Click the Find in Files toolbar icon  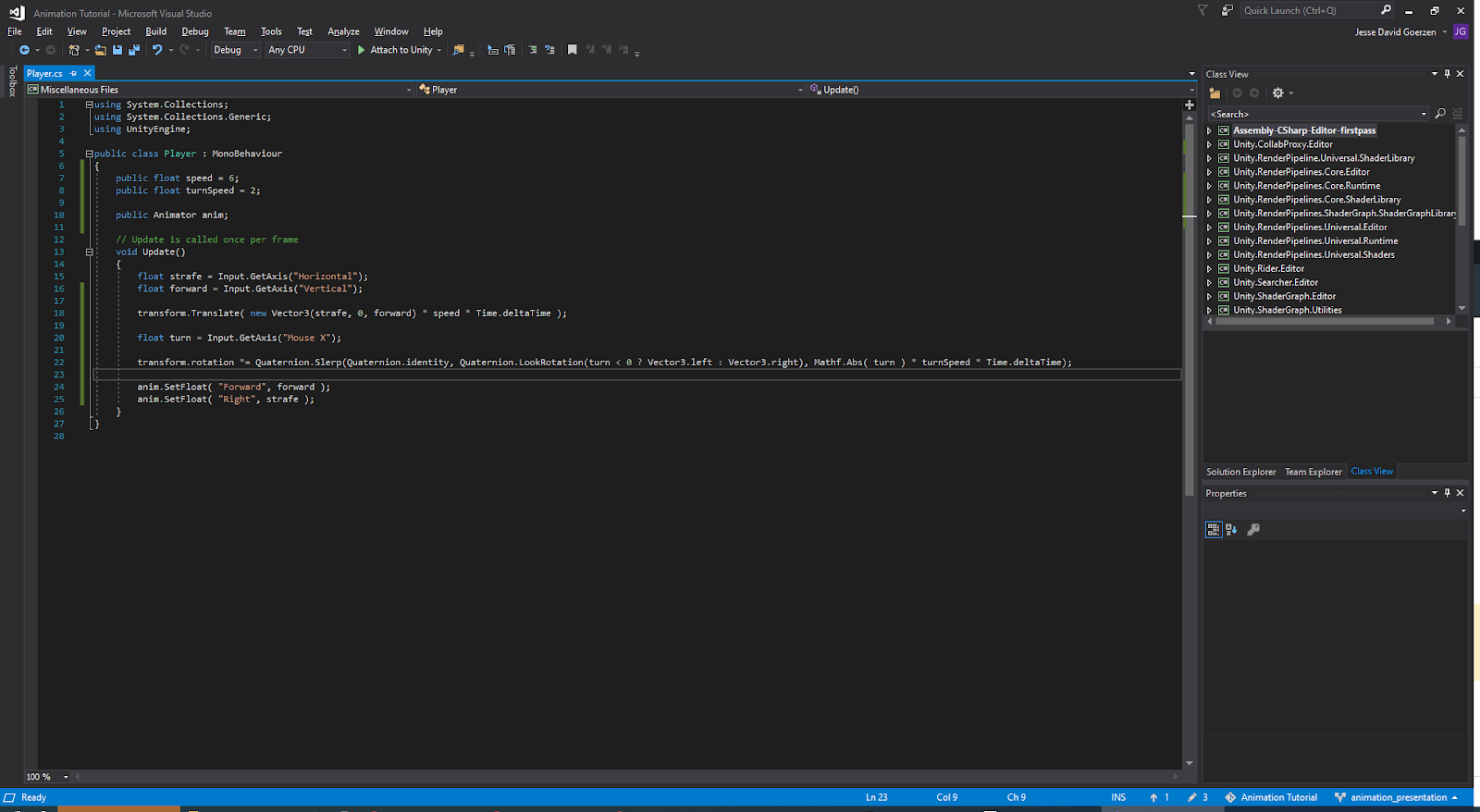458,50
